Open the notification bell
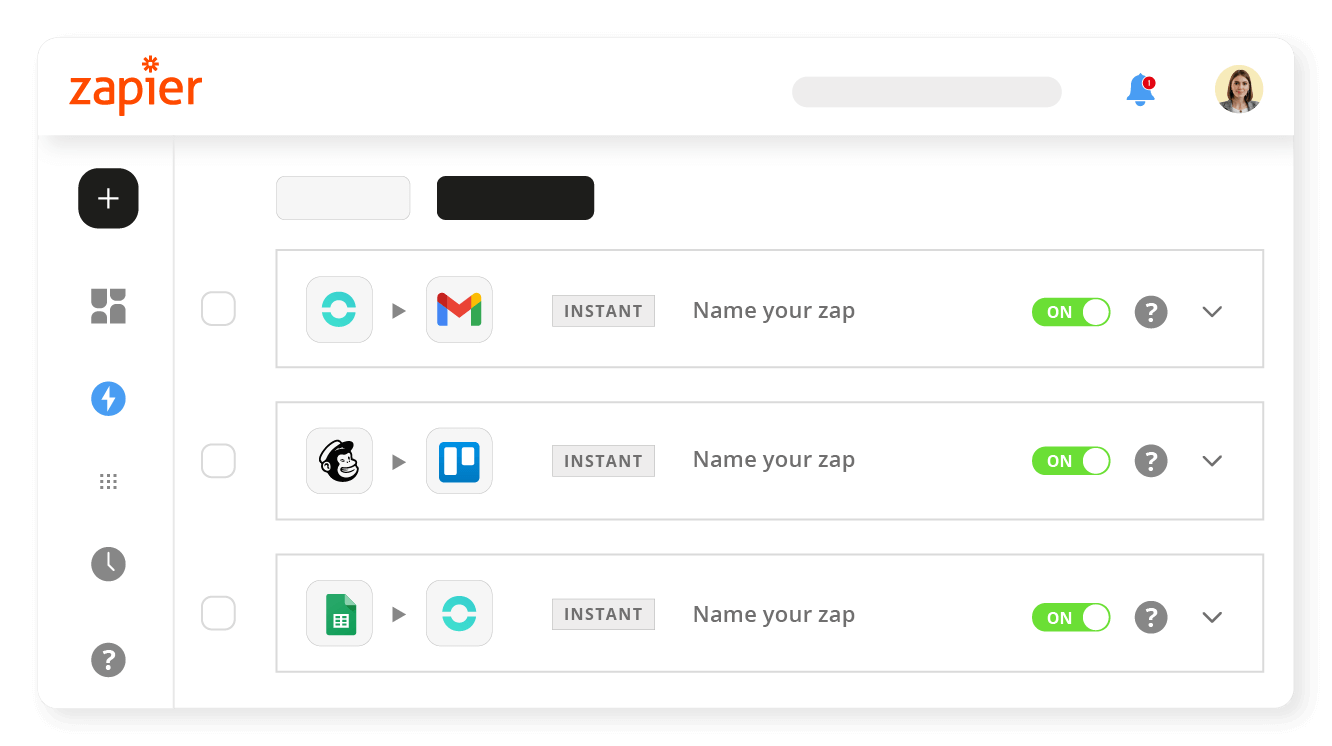The image size is (1332, 746). click(x=1140, y=90)
